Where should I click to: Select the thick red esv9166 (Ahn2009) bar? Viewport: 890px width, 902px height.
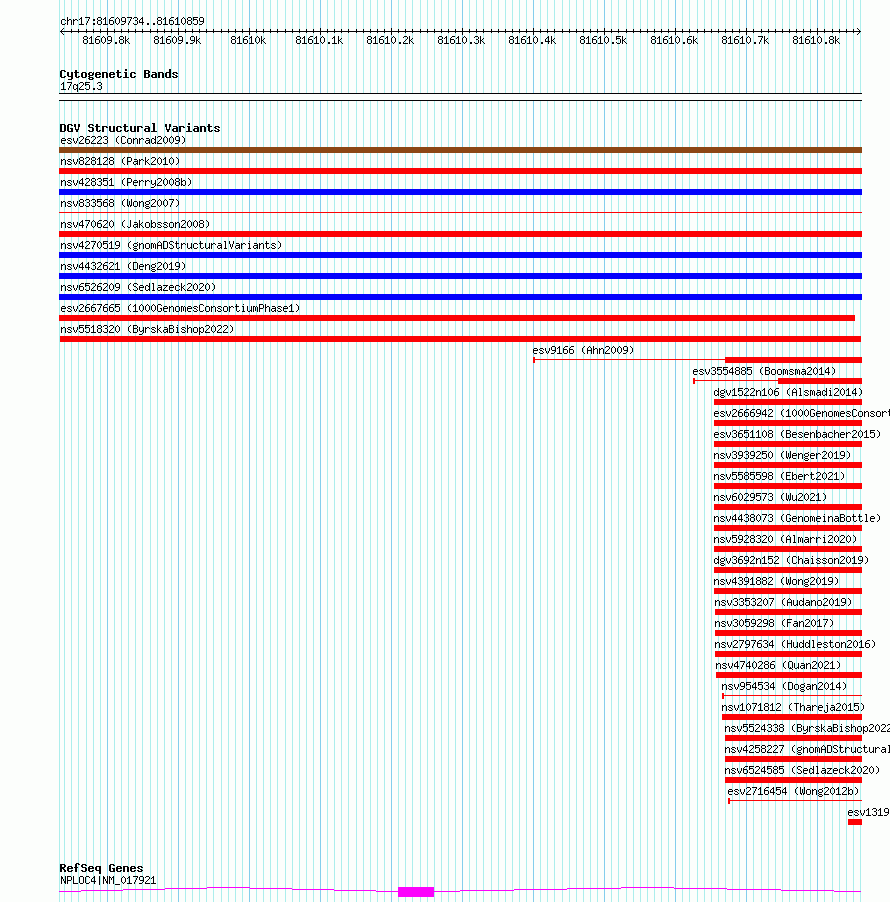click(793, 360)
